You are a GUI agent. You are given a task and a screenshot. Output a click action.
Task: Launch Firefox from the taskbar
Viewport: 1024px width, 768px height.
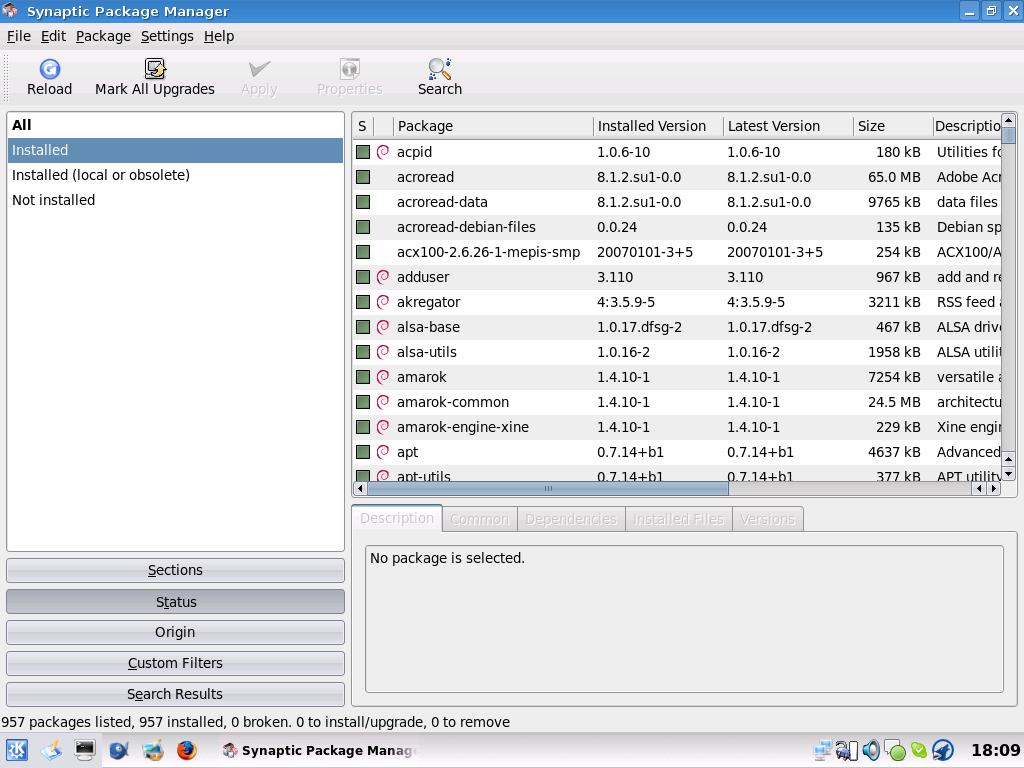pyautogui.click(x=186, y=750)
